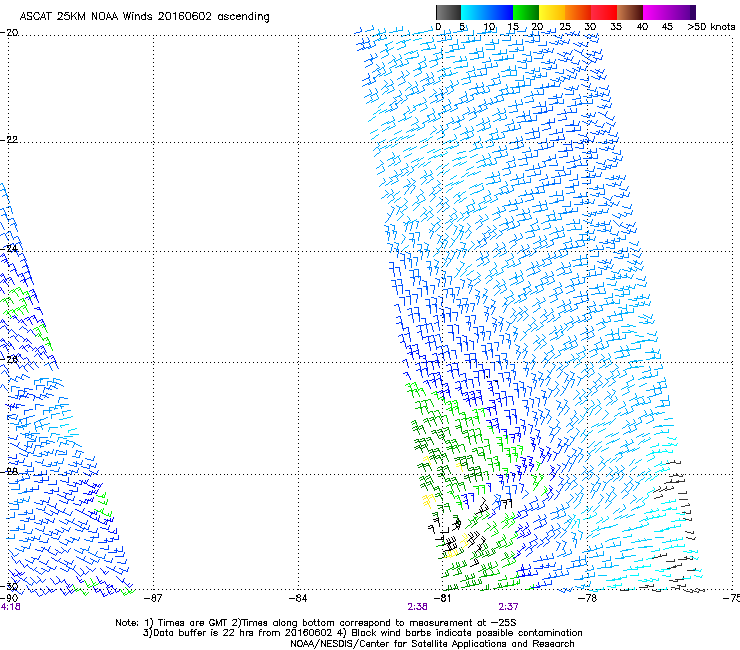Click the yellow 20–25 knots color segment
The width and height of the screenshot is (740, 650).
tap(552, 12)
